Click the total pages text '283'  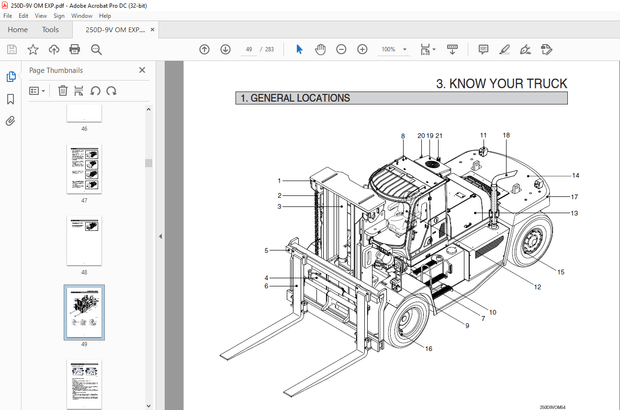coord(269,49)
